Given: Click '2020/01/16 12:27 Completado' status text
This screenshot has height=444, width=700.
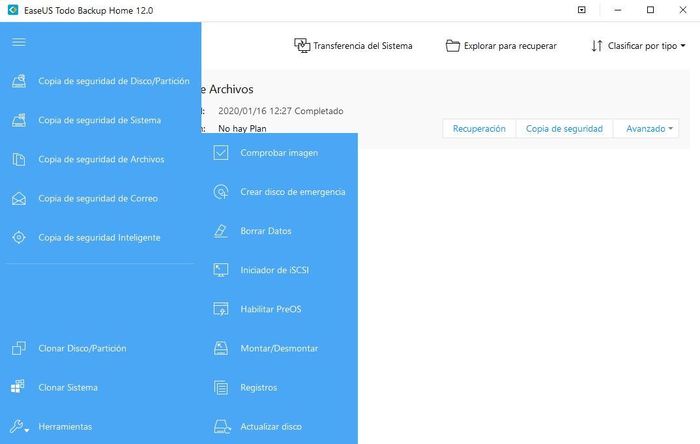Looking at the screenshot, I should pos(281,111).
